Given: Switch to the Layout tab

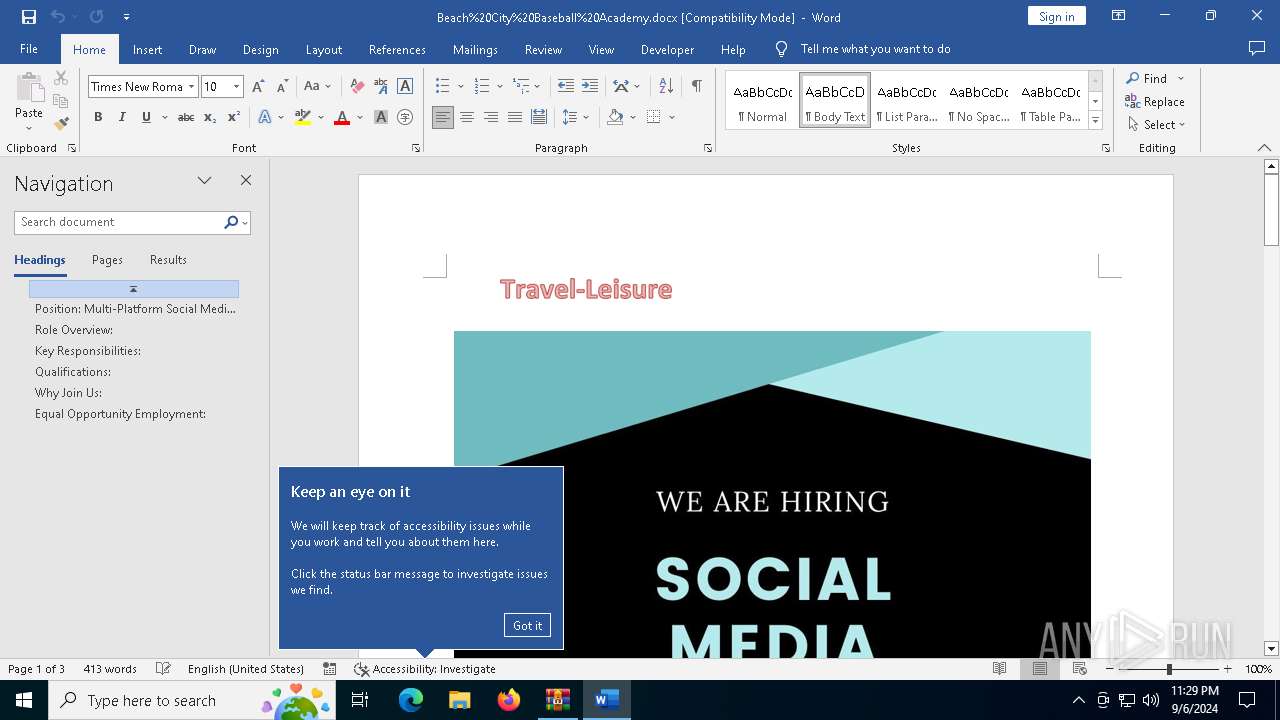Looking at the screenshot, I should (323, 49).
